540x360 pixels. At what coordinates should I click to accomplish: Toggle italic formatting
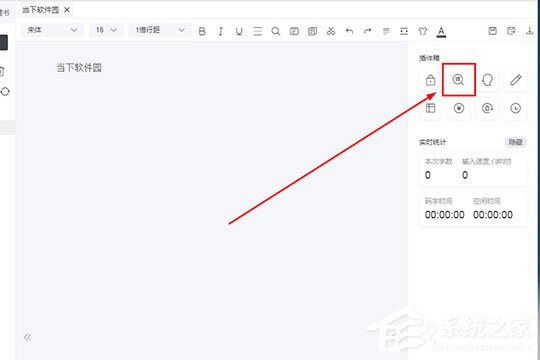point(220,31)
